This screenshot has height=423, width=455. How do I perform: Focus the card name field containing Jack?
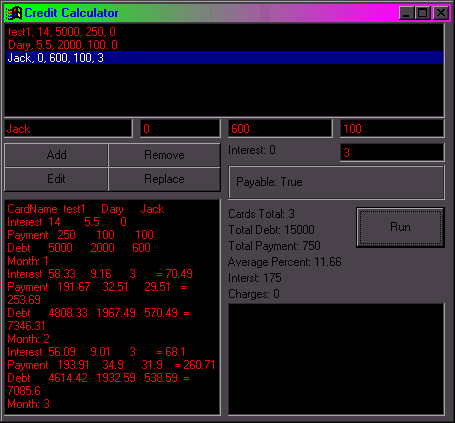pos(68,129)
